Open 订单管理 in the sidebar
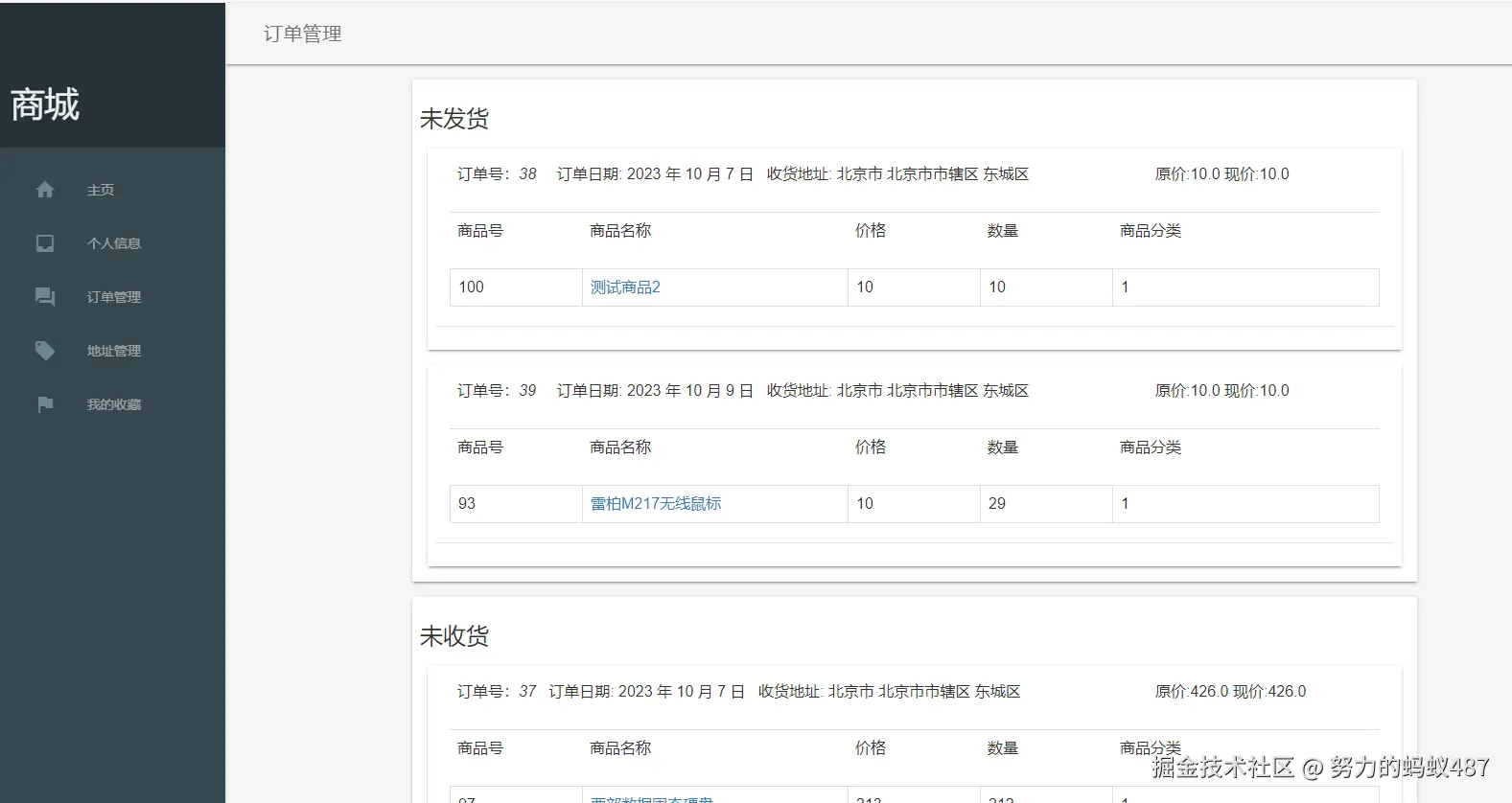The height and width of the screenshot is (803, 1512). click(x=114, y=297)
